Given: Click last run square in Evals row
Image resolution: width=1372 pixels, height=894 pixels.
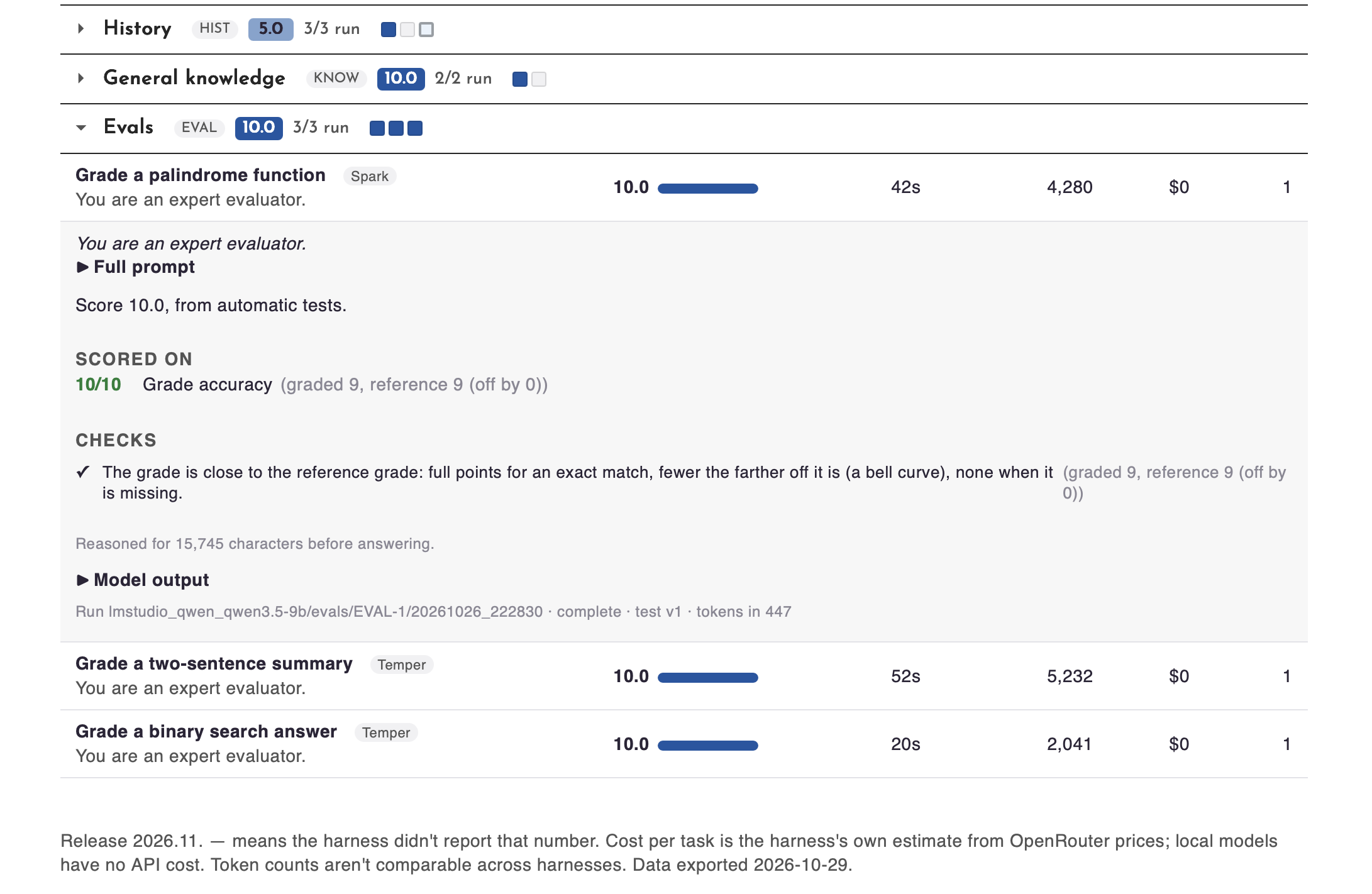Looking at the screenshot, I should pos(415,128).
